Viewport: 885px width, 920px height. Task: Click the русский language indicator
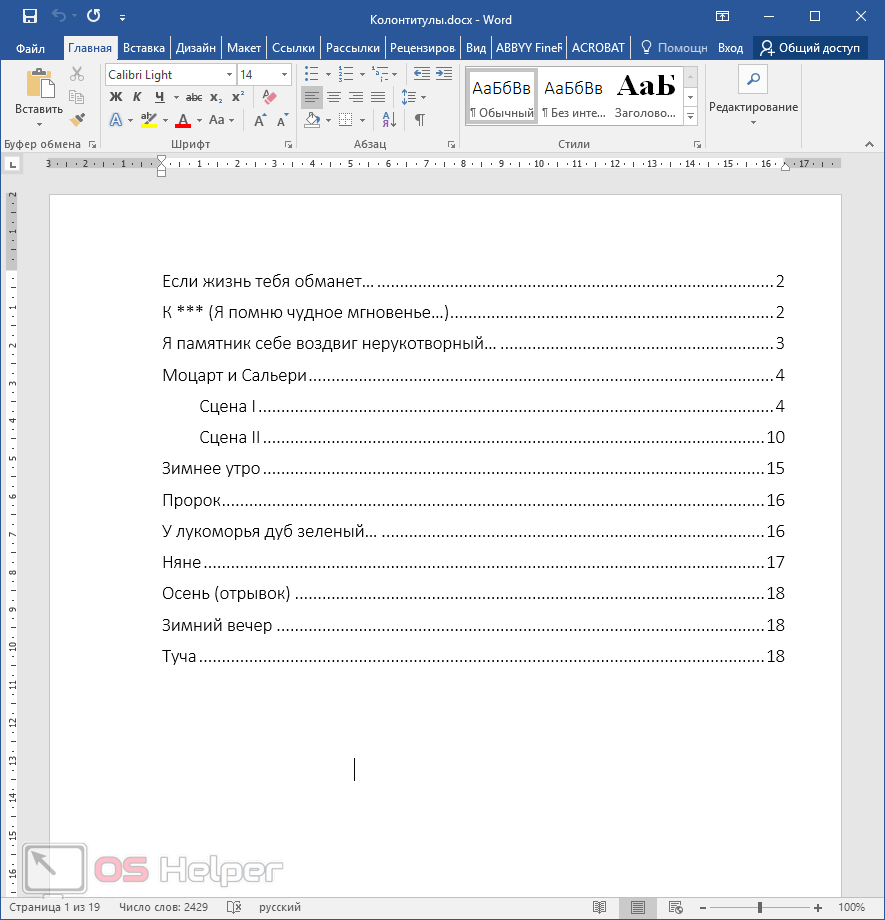[279, 907]
